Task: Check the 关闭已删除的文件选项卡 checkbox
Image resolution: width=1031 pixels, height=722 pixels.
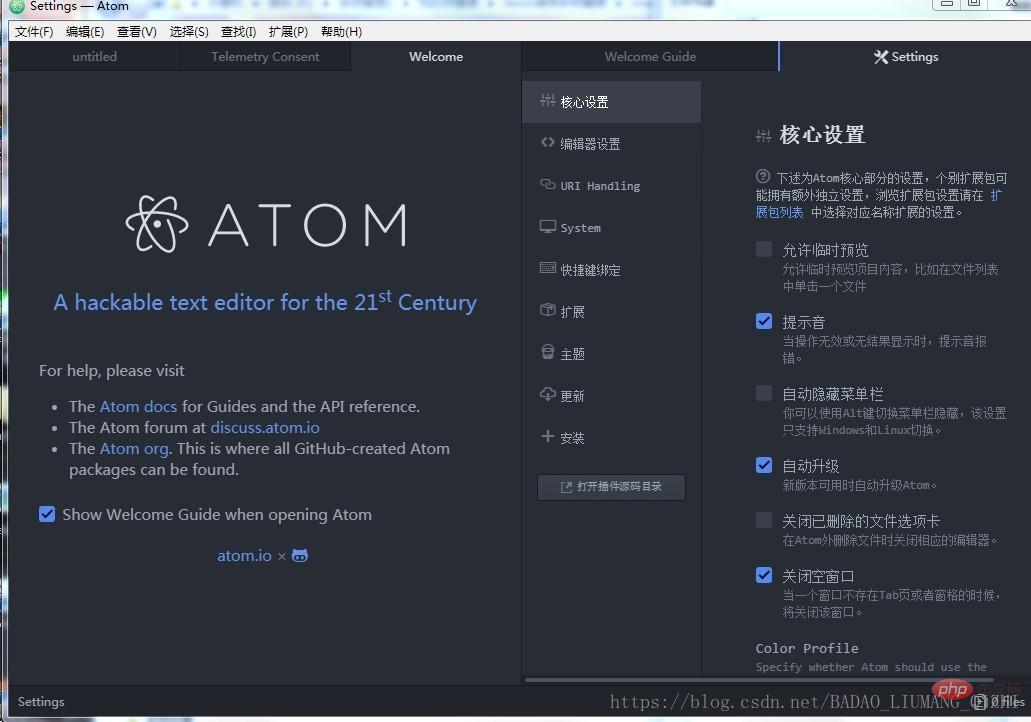Action: coord(763,521)
